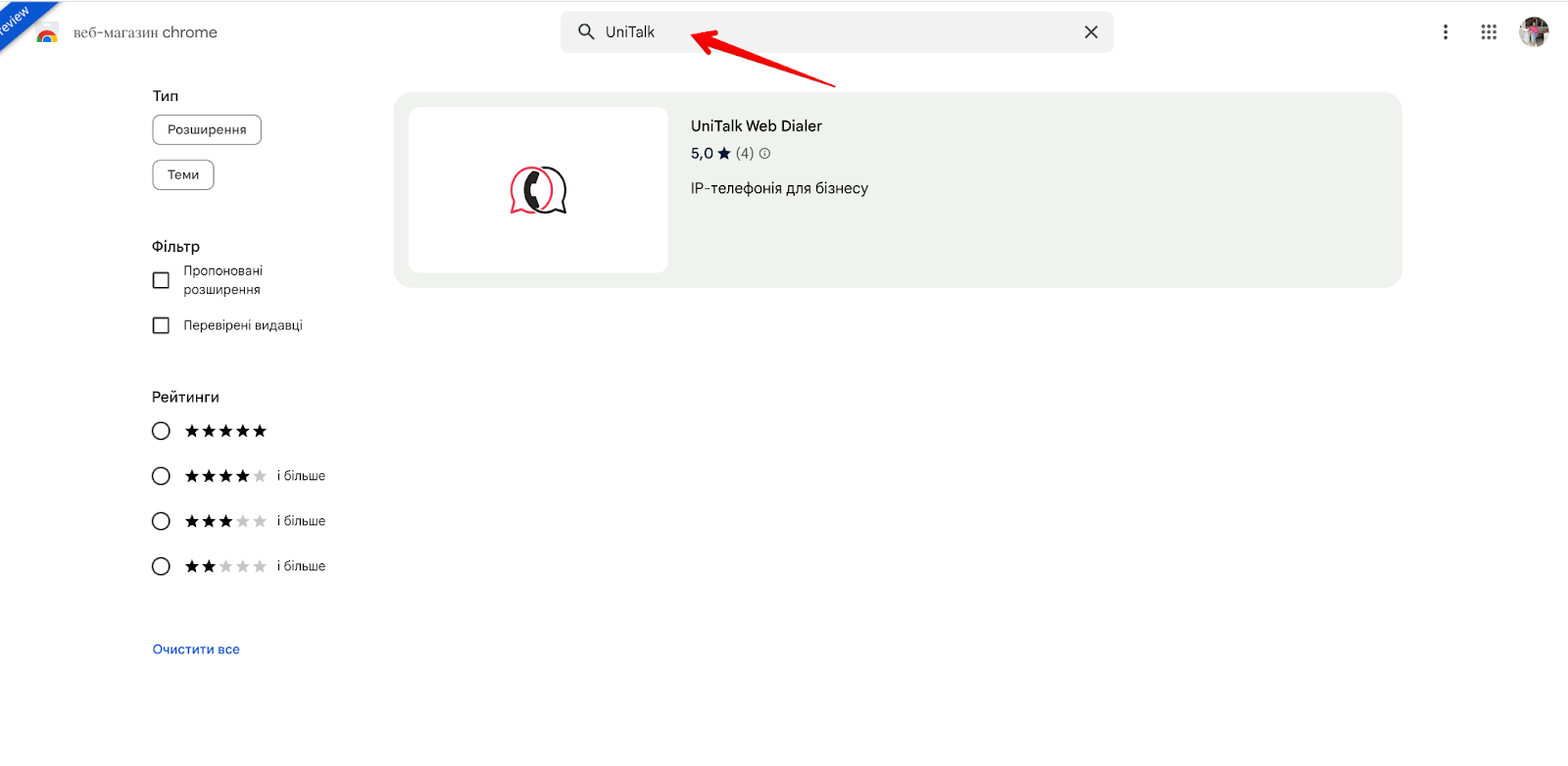The image size is (1568, 766).
Task: Click IP-телефонія для бізнесу description
Action: pos(779,188)
